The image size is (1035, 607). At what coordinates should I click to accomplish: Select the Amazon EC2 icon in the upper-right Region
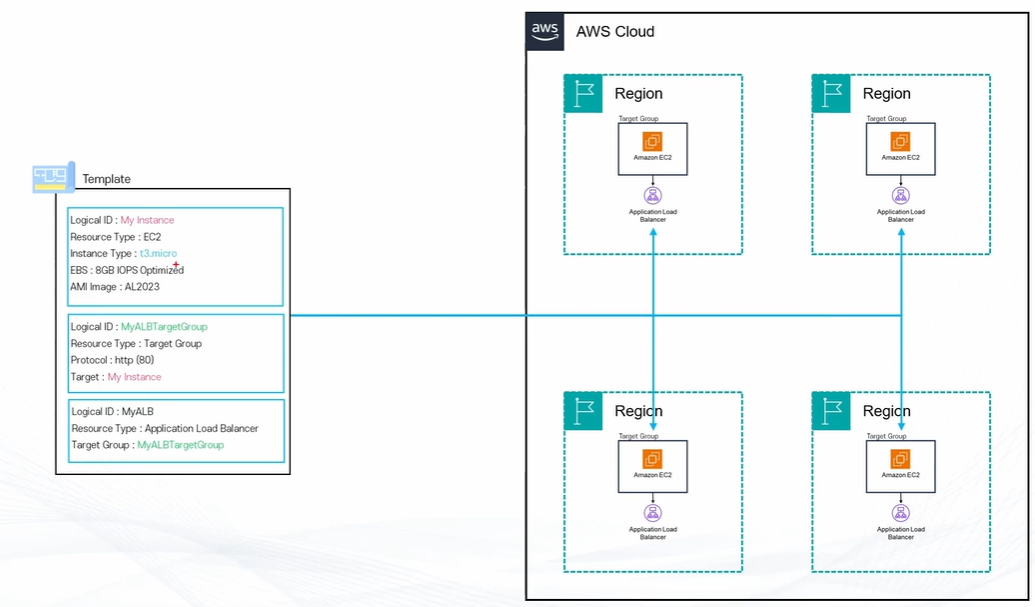tap(900, 141)
